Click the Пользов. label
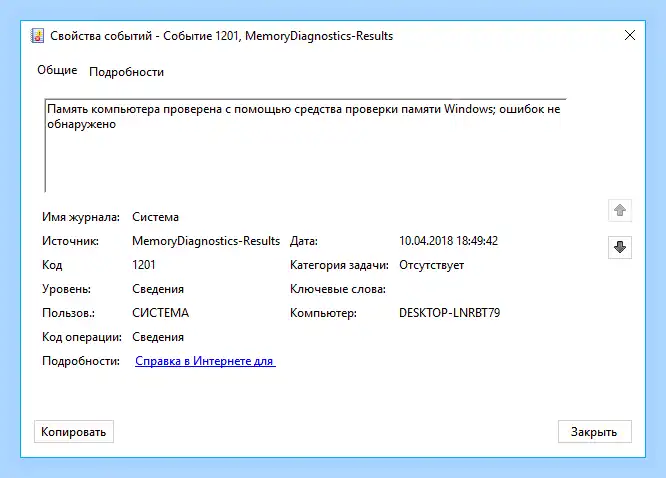This screenshot has width=666, height=478. click(68, 313)
